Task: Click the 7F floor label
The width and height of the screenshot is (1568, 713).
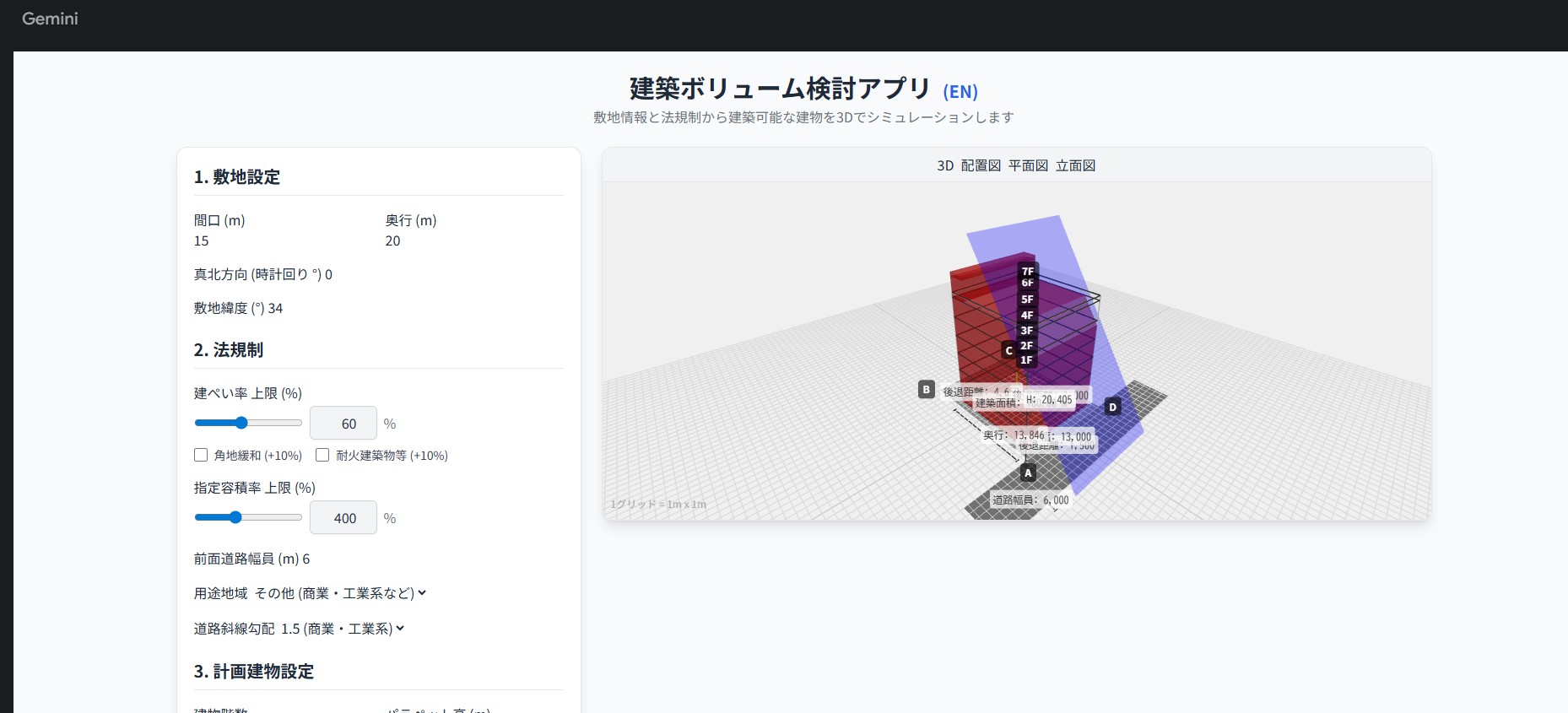Action: click(1027, 271)
